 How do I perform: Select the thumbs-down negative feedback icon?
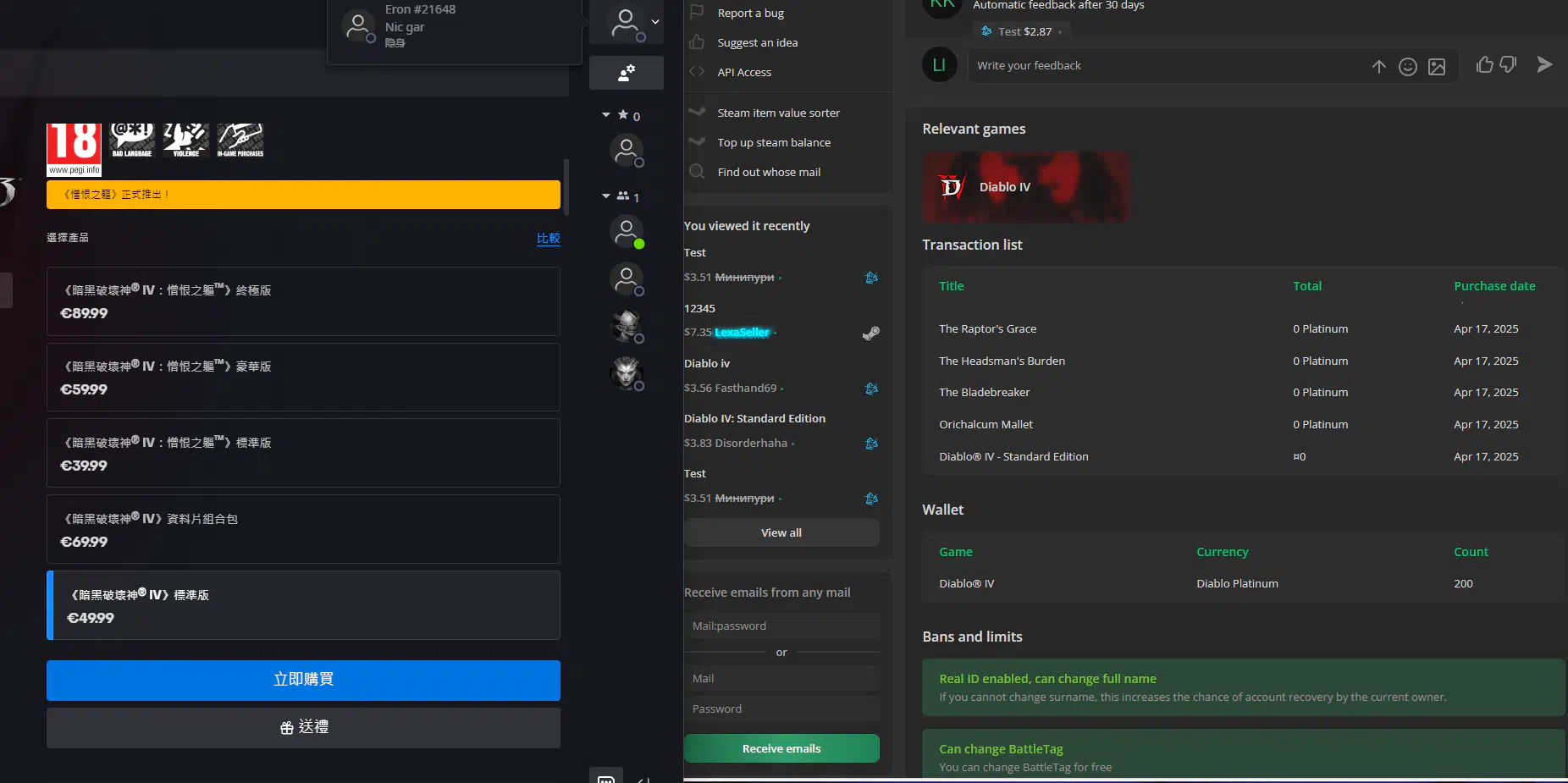pos(1508,64)
